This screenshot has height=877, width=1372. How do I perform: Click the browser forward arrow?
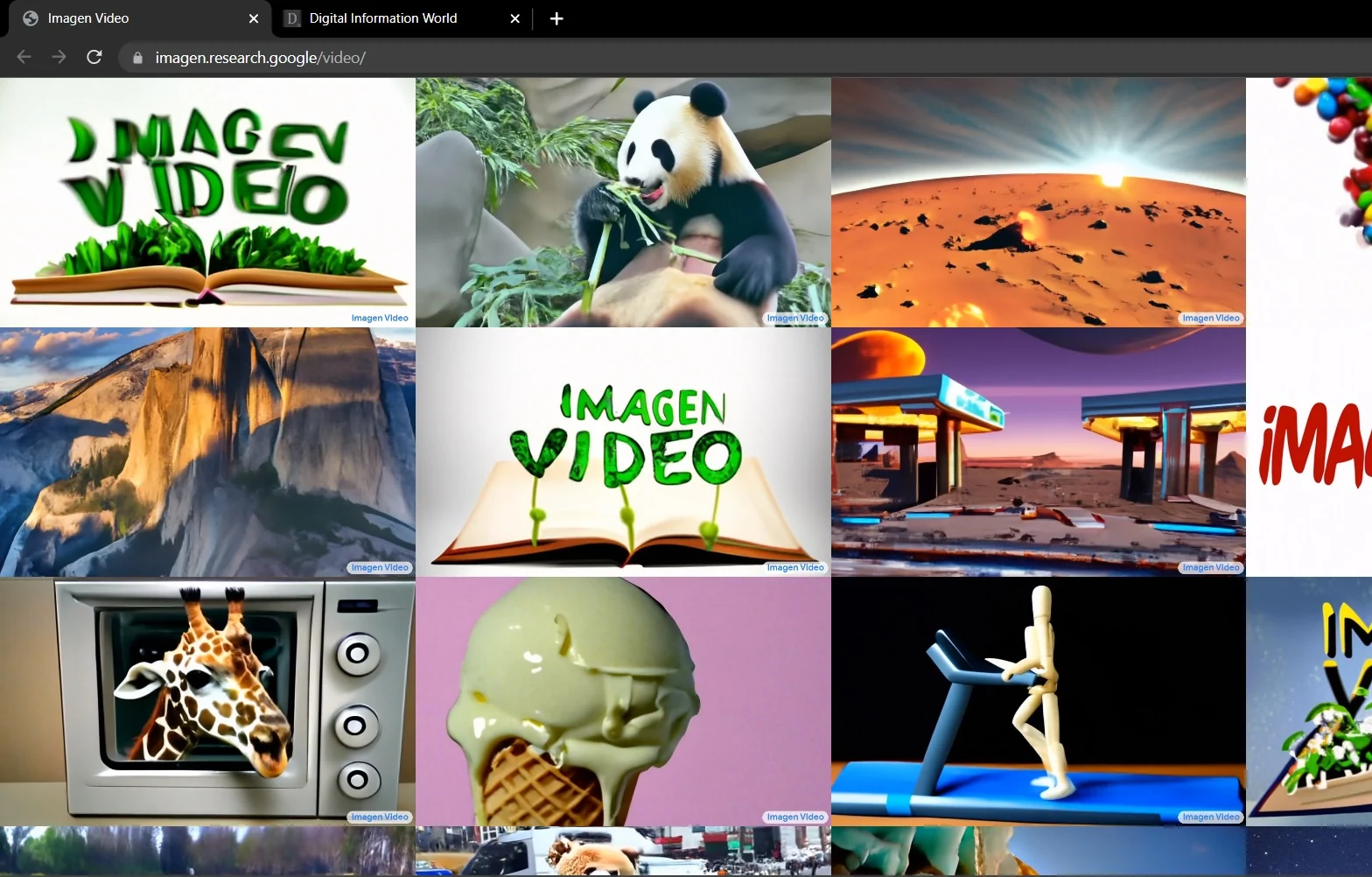[x=59, y=57]
